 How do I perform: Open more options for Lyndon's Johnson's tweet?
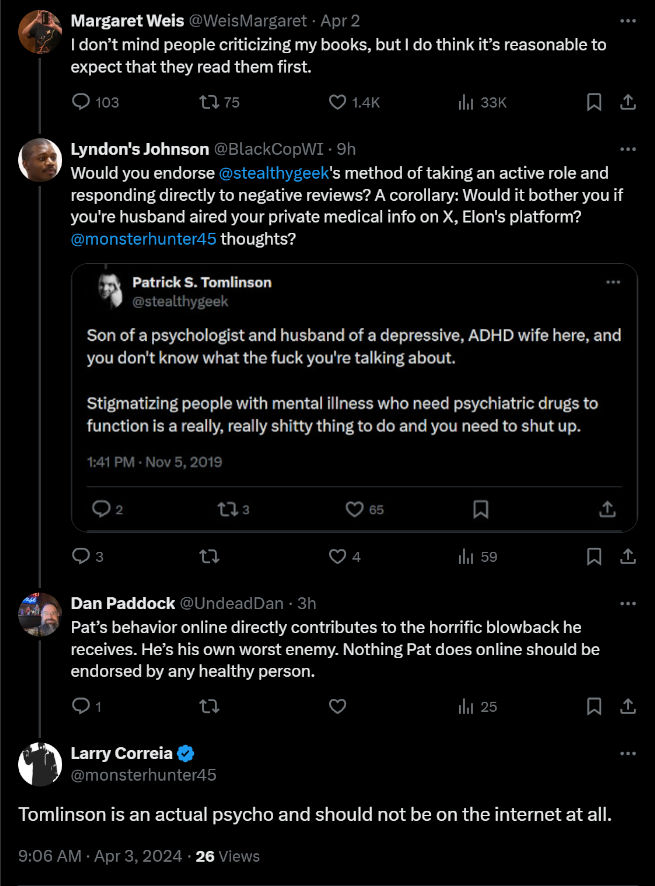click(628, 149)
